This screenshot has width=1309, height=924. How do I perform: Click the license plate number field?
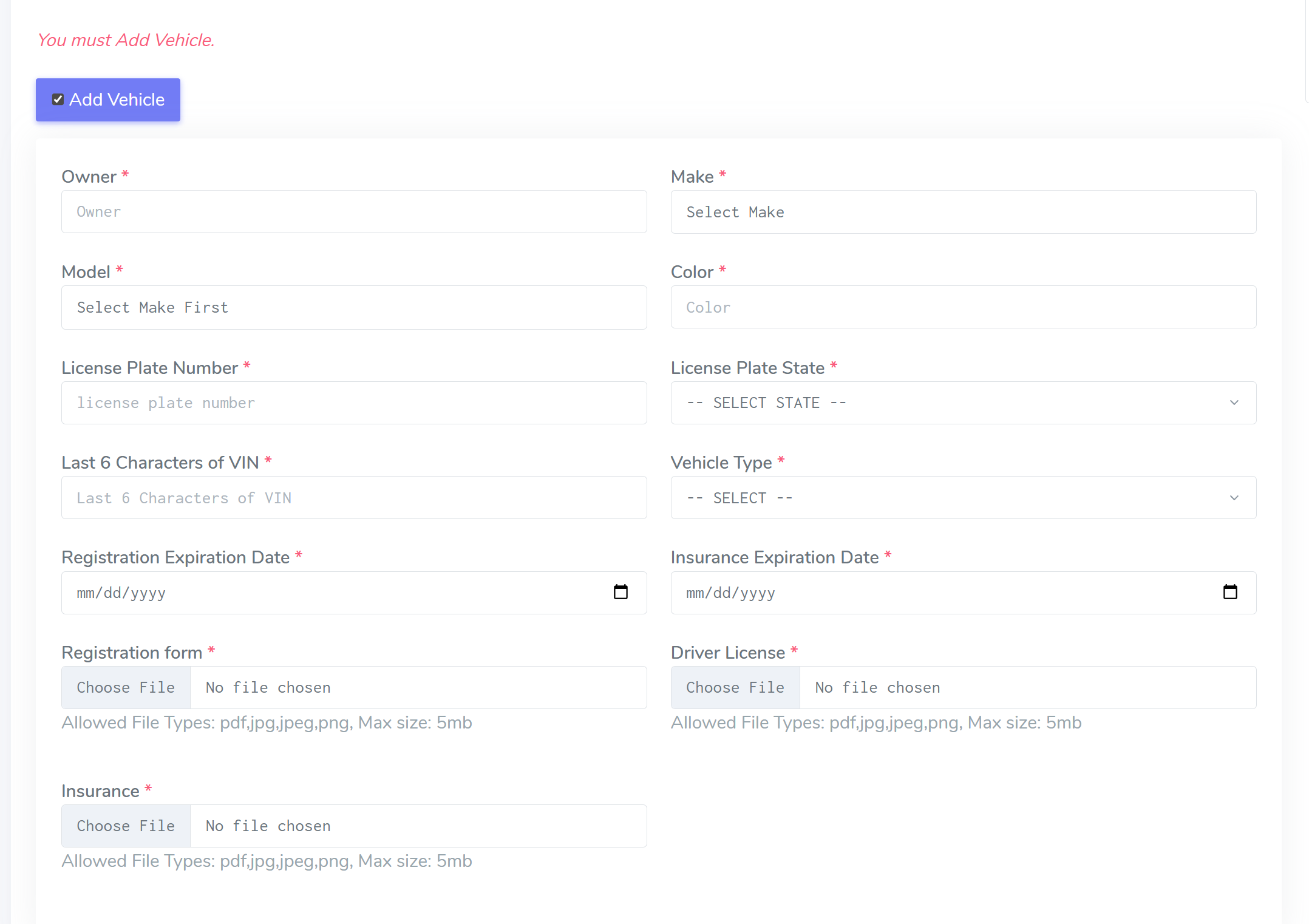coord(353,403)
